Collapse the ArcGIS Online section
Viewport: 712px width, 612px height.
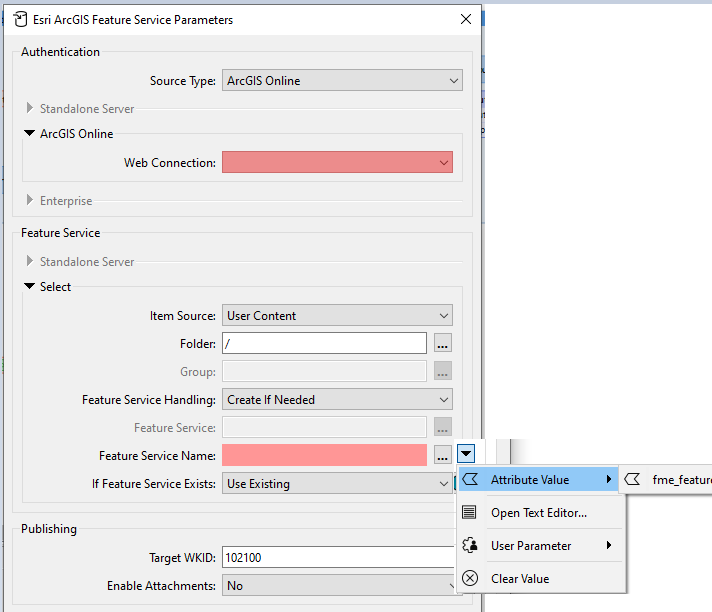[x=30, y=133]
